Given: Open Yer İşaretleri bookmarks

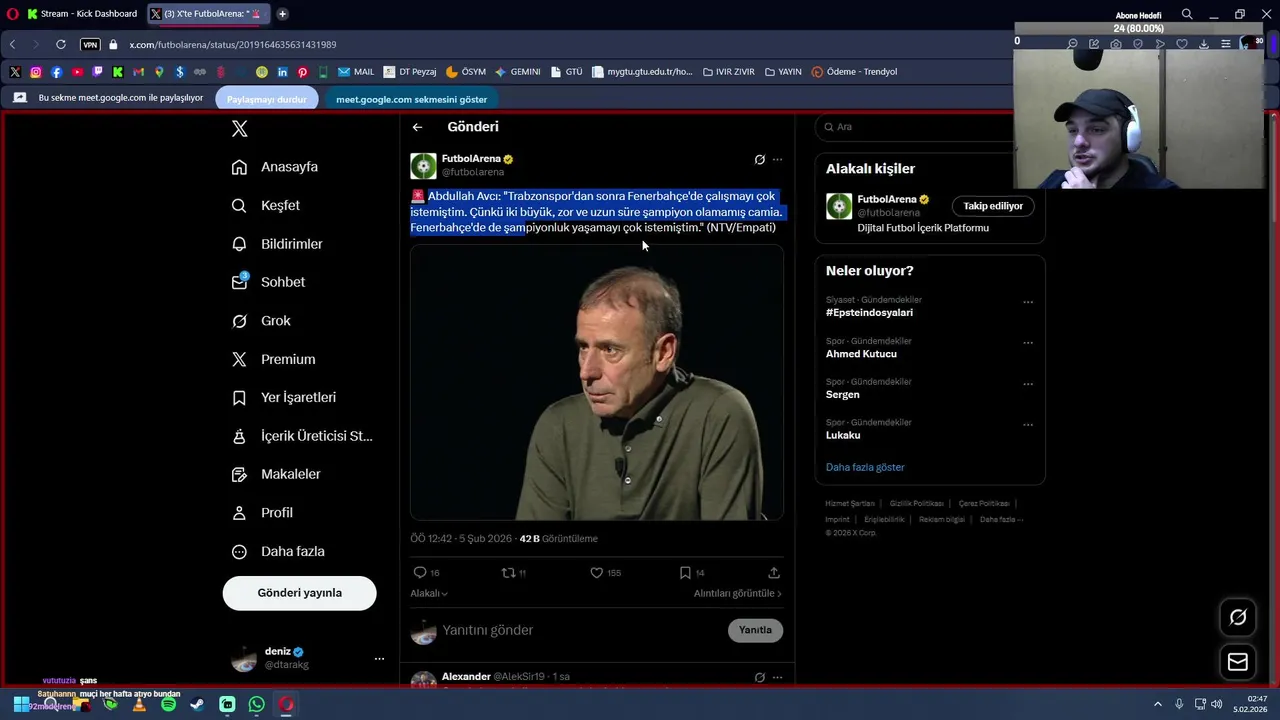Looking at the screenshot, I should click(284, 397).
